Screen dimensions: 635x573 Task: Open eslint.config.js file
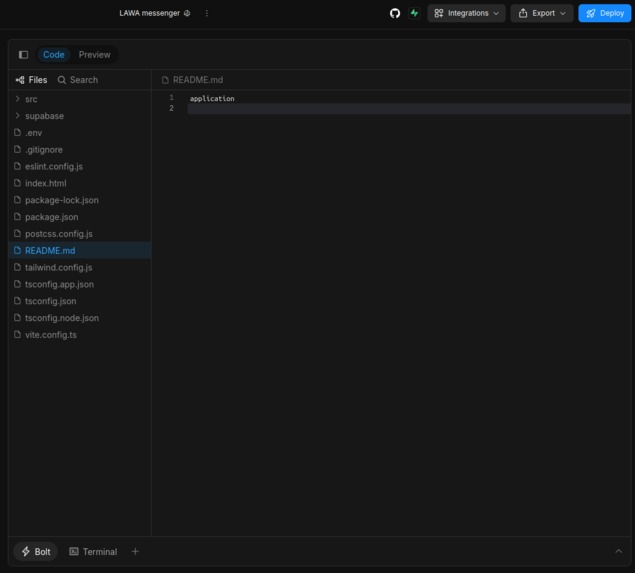[80, 166]
